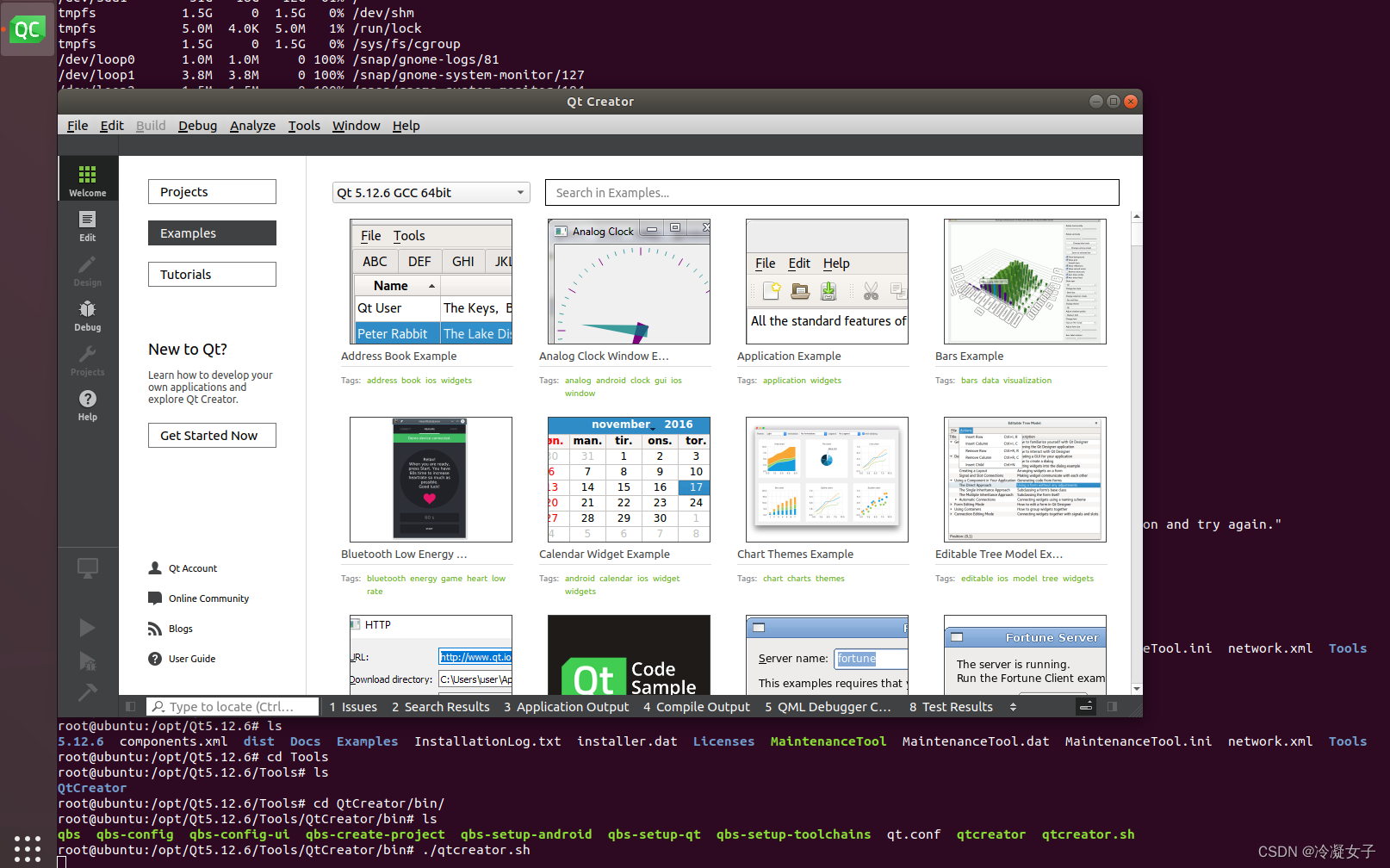Click the scrollbar down arrow
Image resolution: width=1390 pixels, height=868 pixels.
point(1137,689)
